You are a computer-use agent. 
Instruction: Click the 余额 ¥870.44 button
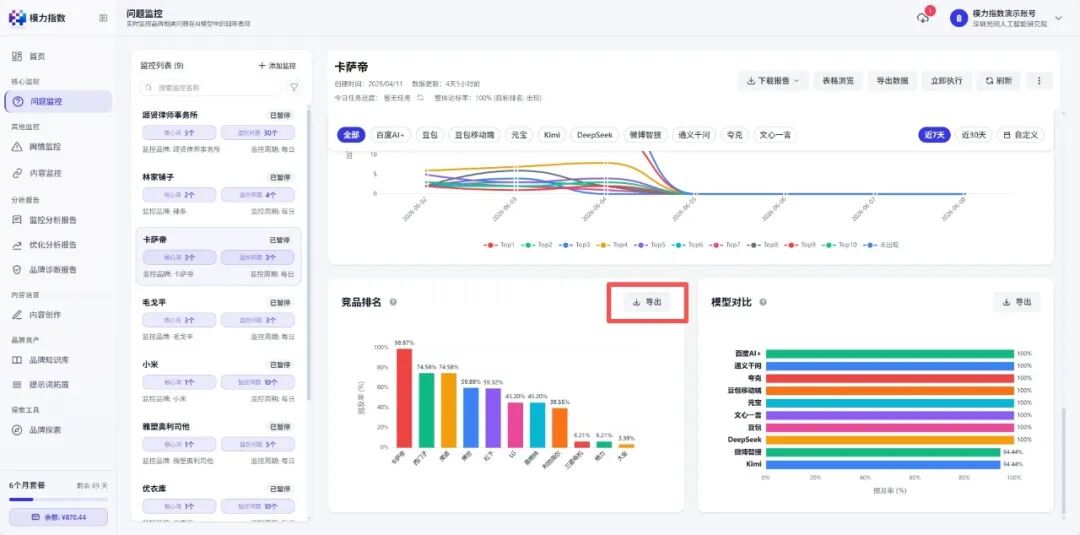(x=58, y=517)
